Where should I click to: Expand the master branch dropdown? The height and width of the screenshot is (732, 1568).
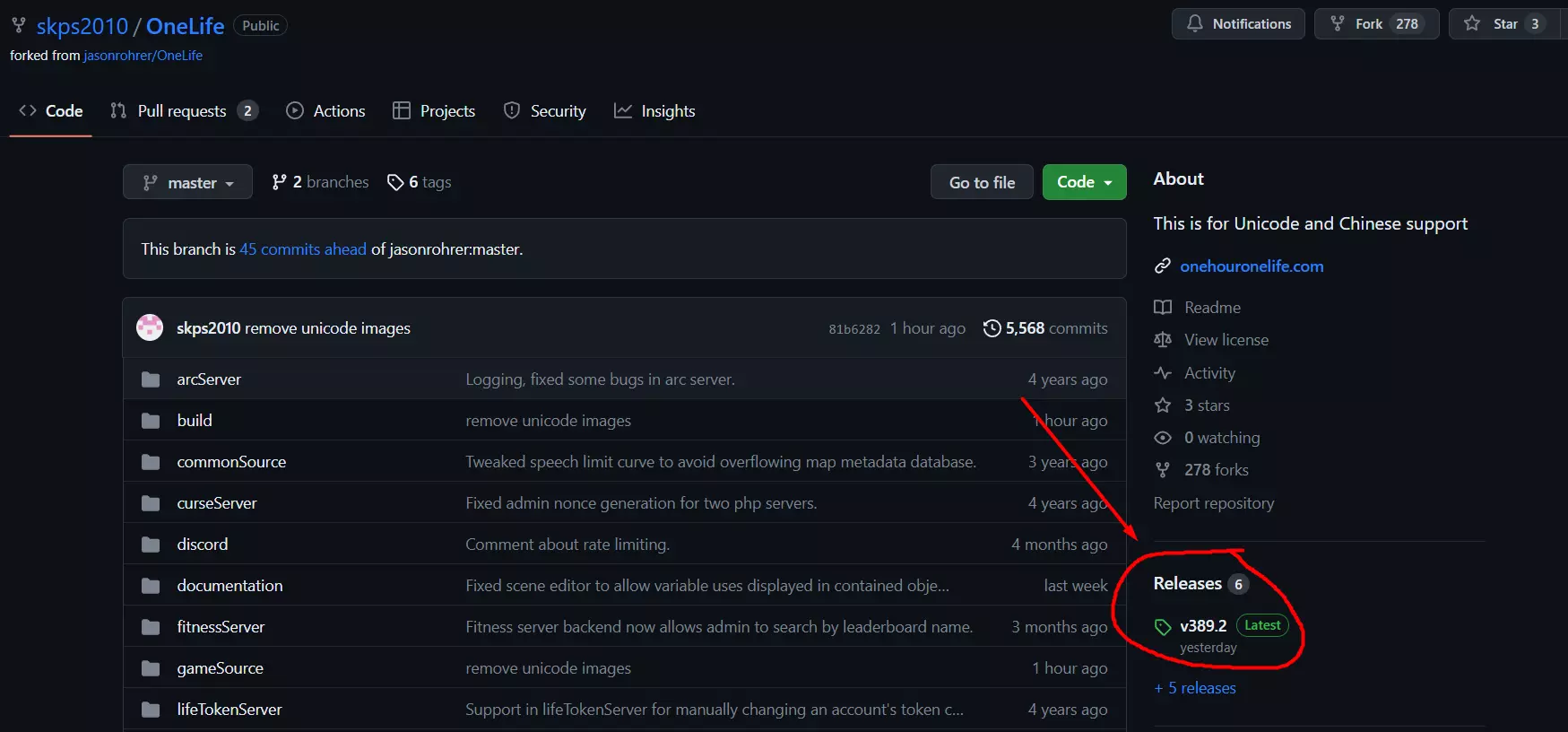[187, 182]
